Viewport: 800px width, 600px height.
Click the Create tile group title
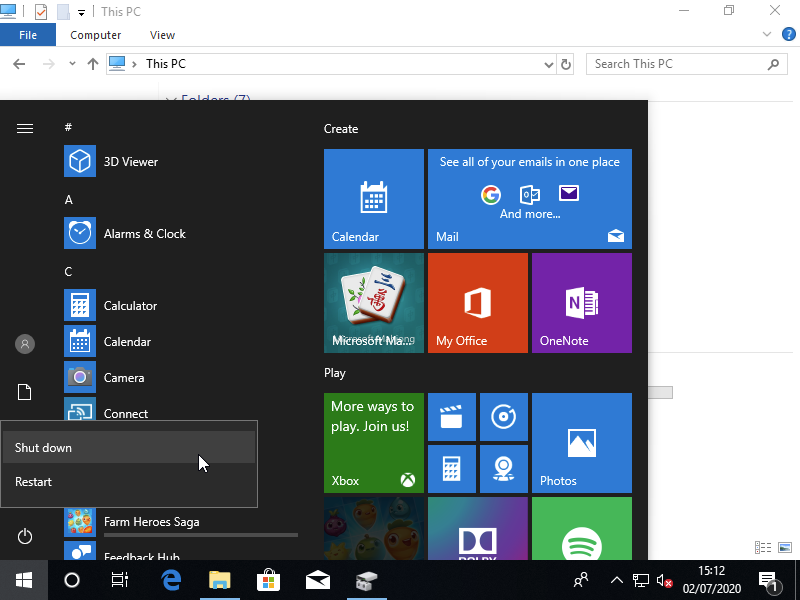click(x=341, y=129)
